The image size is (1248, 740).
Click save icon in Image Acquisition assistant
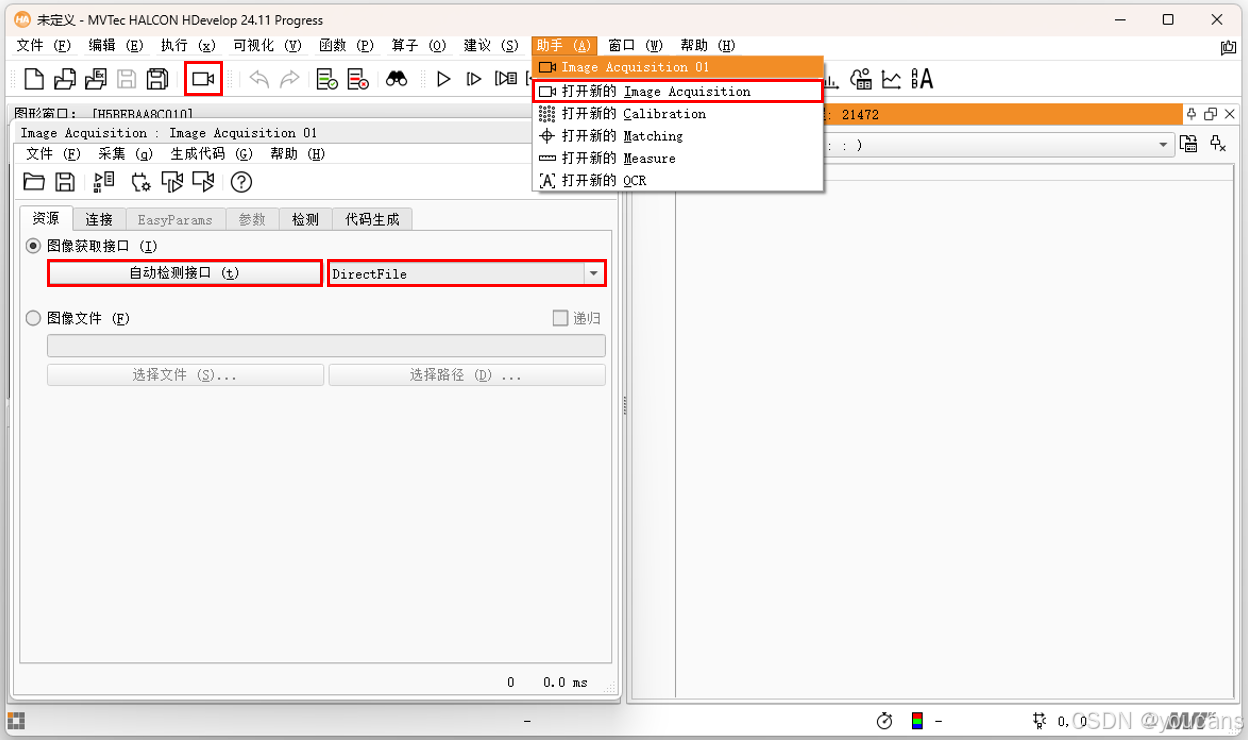[x=65, y=182]
